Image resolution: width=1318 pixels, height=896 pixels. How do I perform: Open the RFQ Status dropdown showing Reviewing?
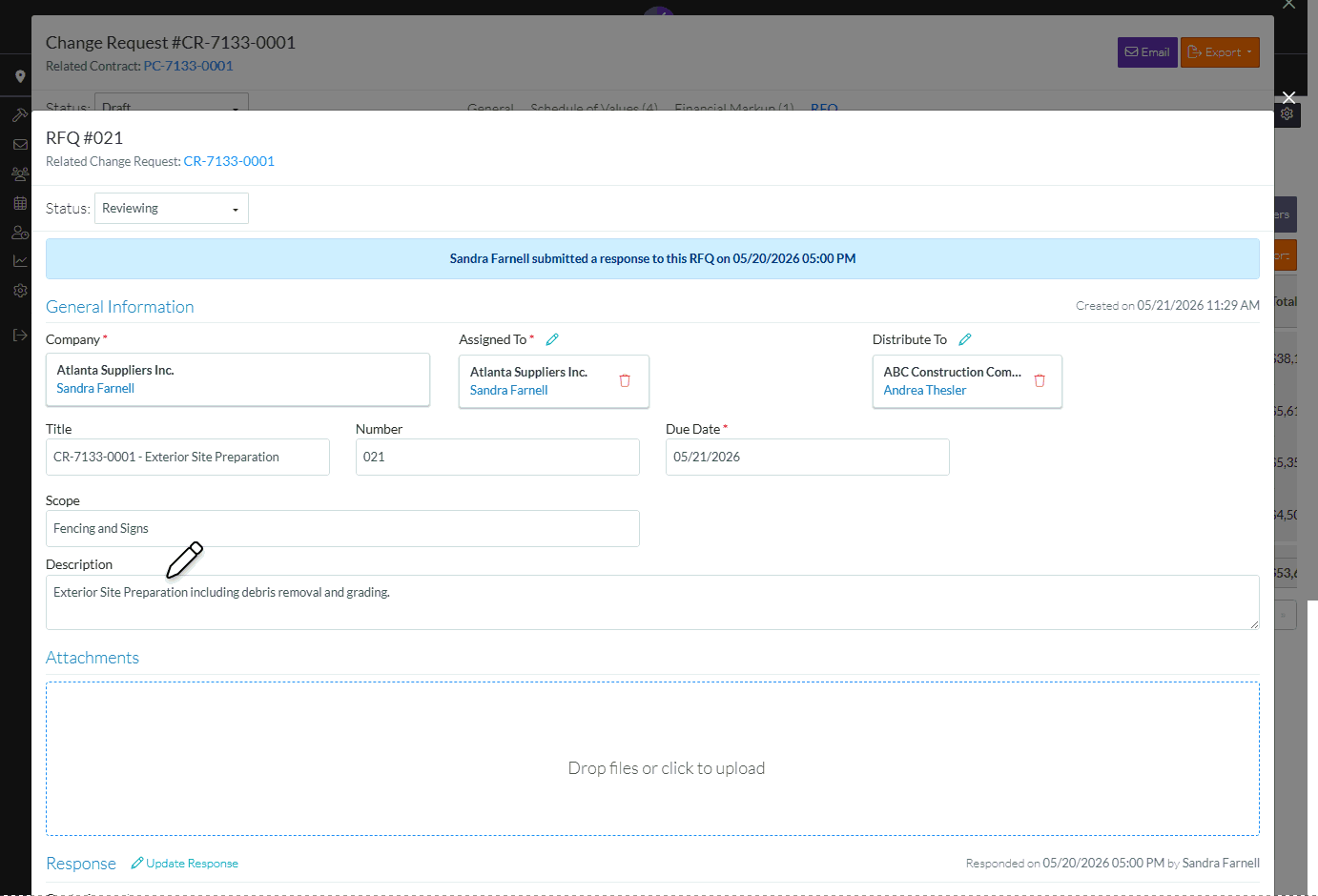172,209
